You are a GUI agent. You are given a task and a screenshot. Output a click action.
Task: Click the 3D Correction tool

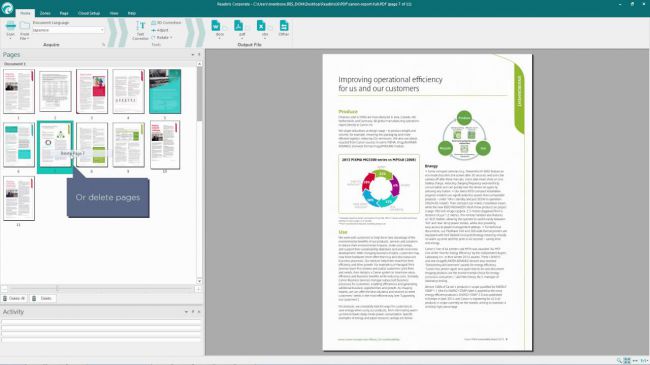coord(166,22)
